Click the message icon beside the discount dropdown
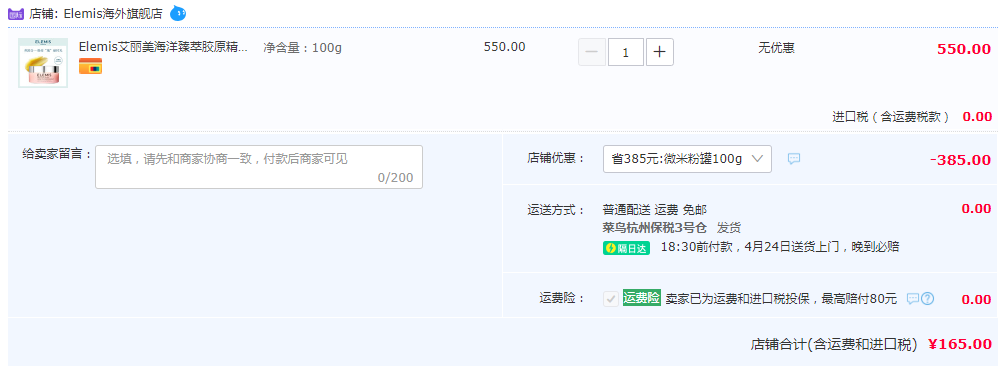The image size is (1005, 366). click(793, 159)
